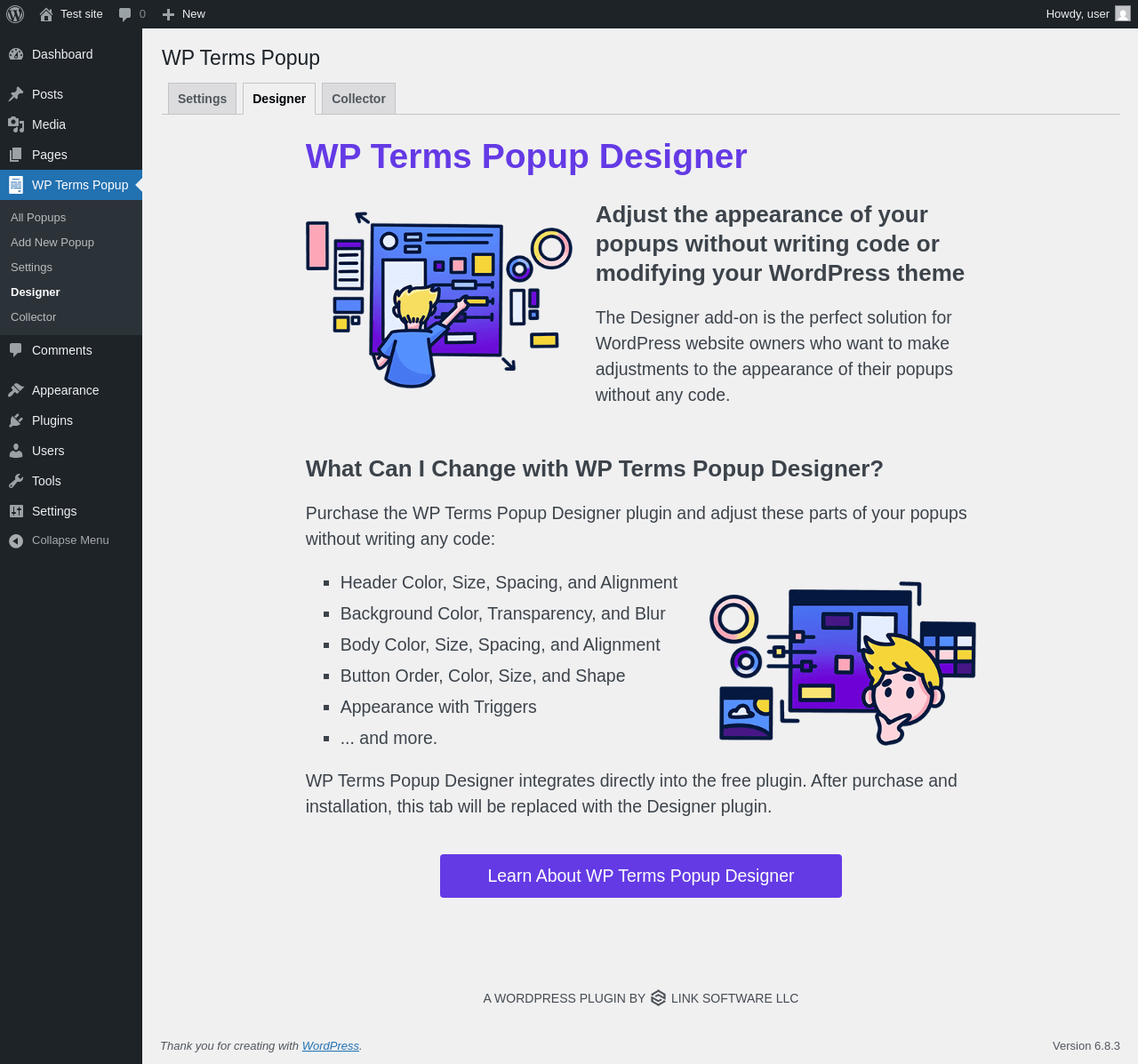The width and height of the screenshot is (1138, 1064).
Task: Click the Appearance paintbrush icon
Action: coord(16,390)
